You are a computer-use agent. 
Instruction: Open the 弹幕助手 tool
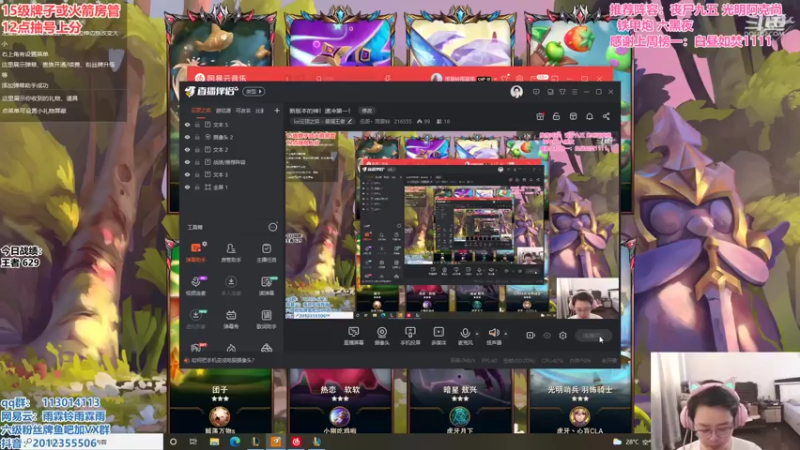pos(195,252)
